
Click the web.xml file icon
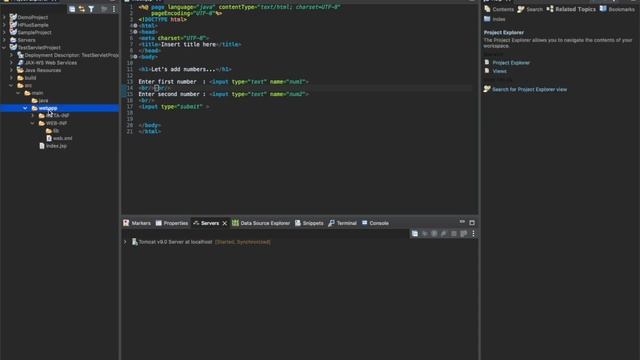[x=49, y=138]
